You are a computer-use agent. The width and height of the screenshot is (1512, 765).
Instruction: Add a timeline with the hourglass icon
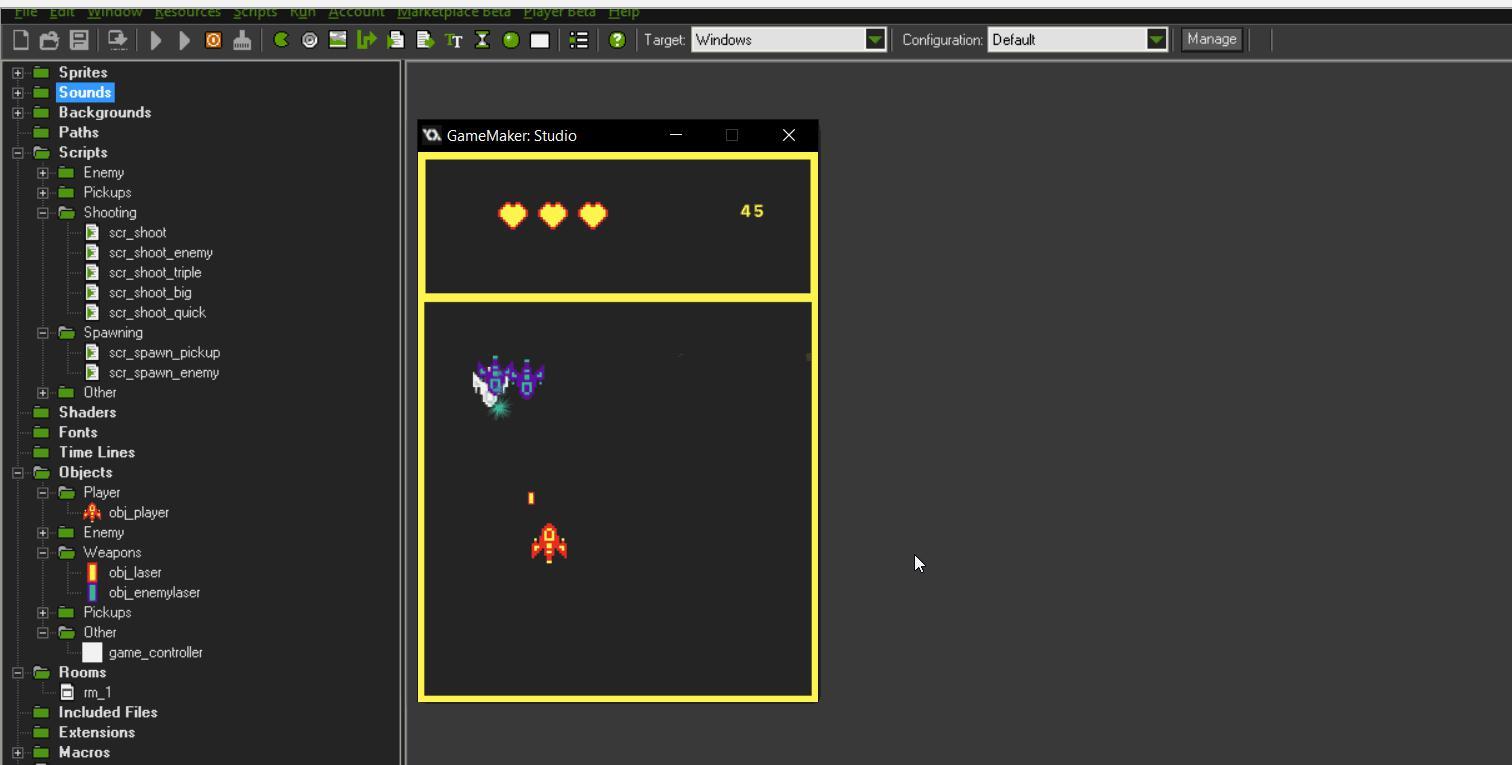[x=482, y=40]
